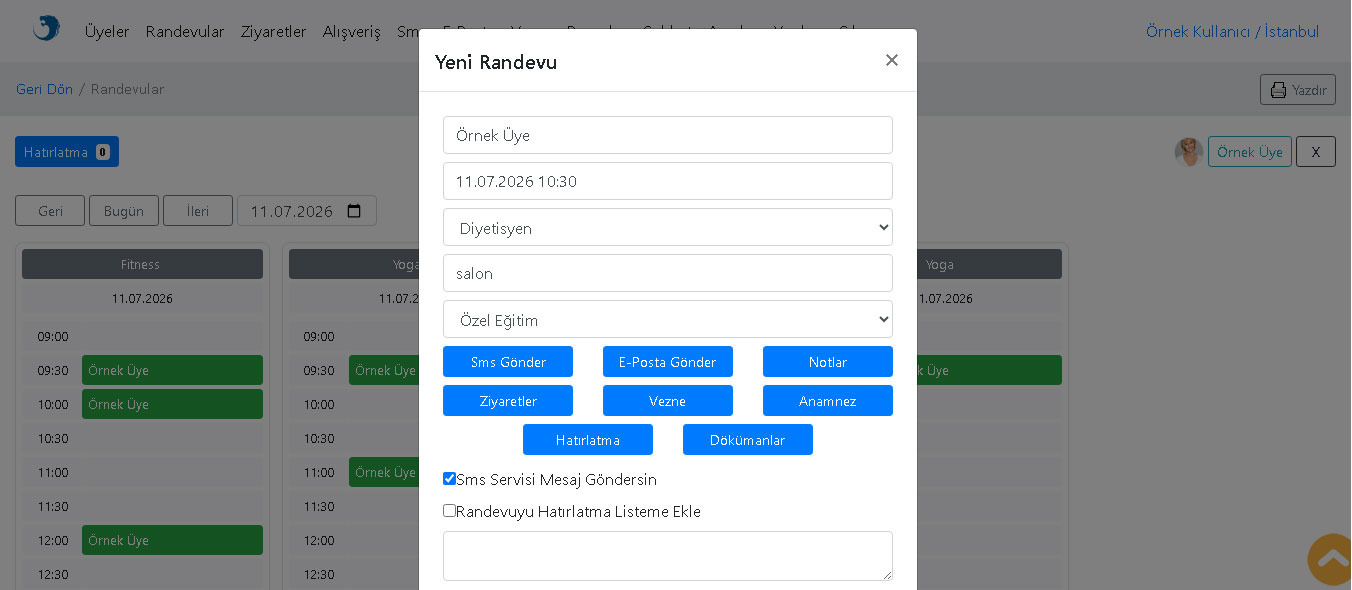This screenshot has height=590, width=1352.
Task: Click the printer icon on Yazdır
Action: click(x=1278, y=90)
